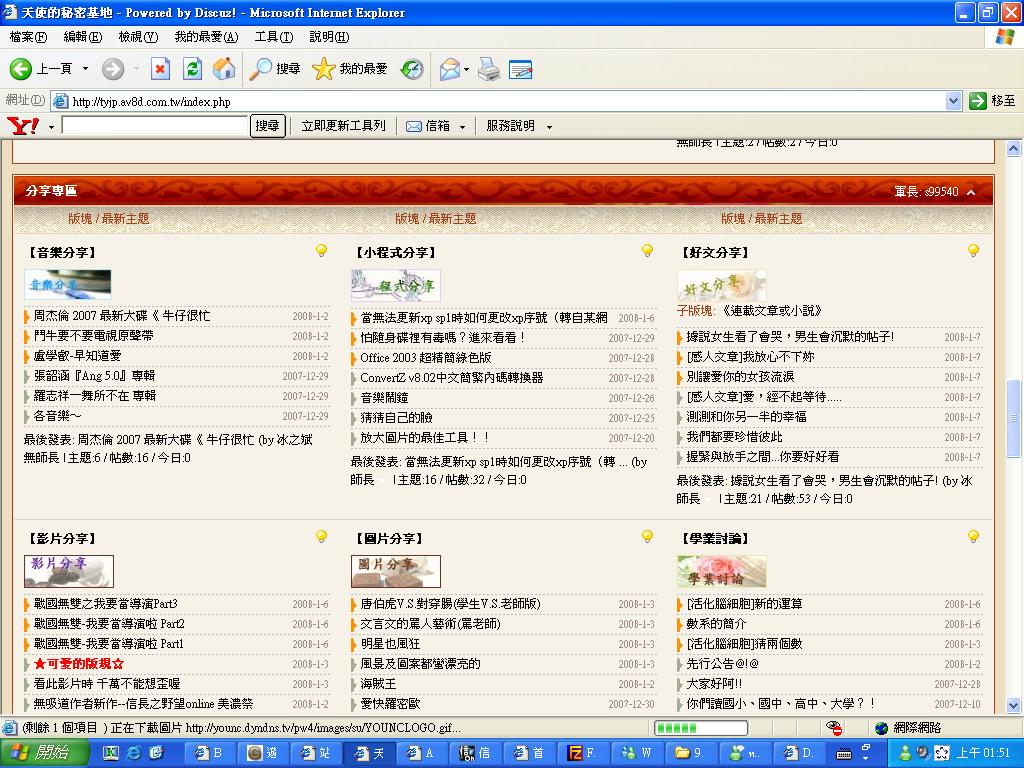Click the vertical scrollbar down arrow
This screenshot has height=768, width=1024.
coord(1014,705)
